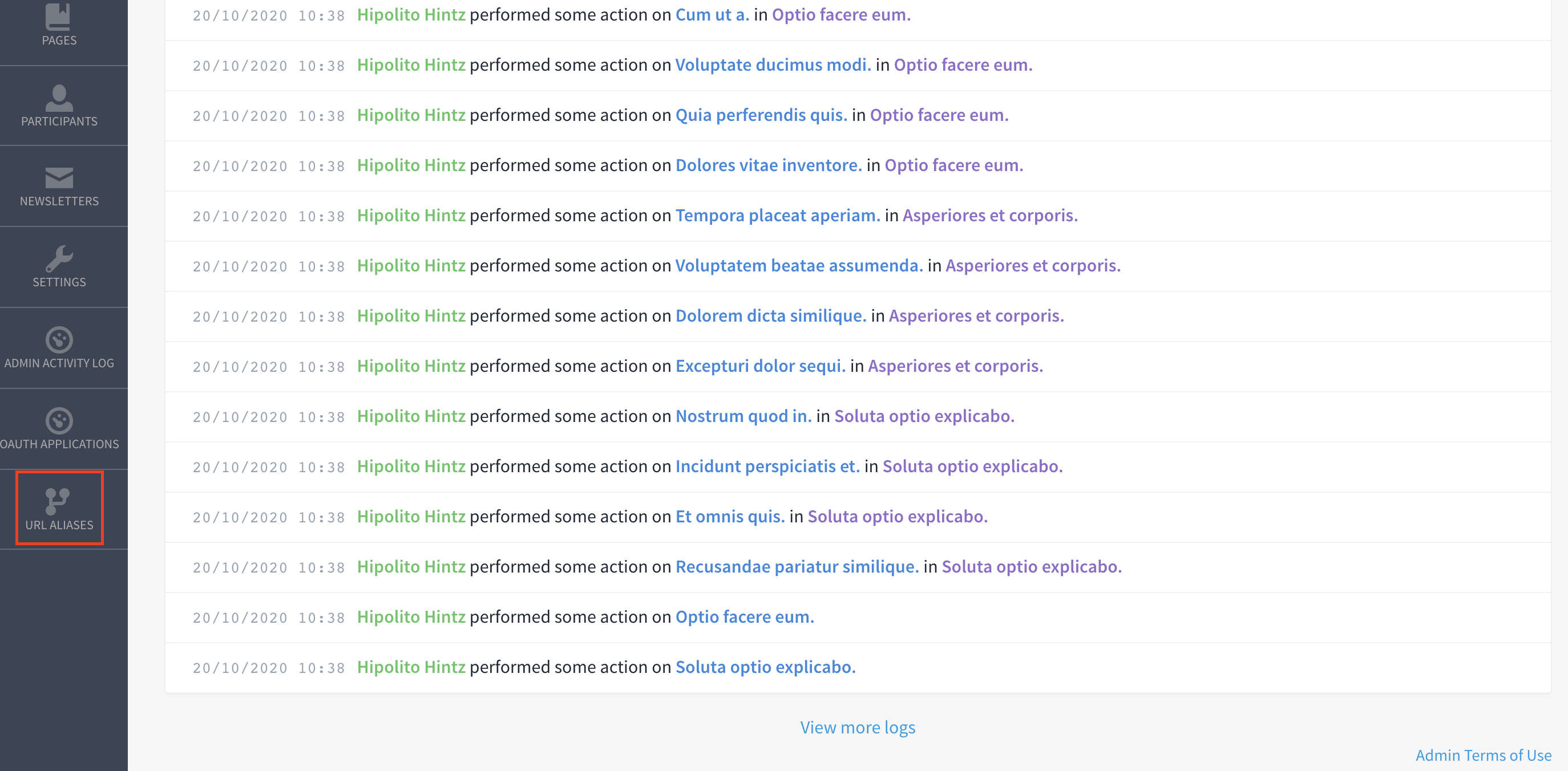Open Soluta optio explicabo. in Nostrum quod row
The width and height of the screenshot is (1568, 771).
coord(924,416)
